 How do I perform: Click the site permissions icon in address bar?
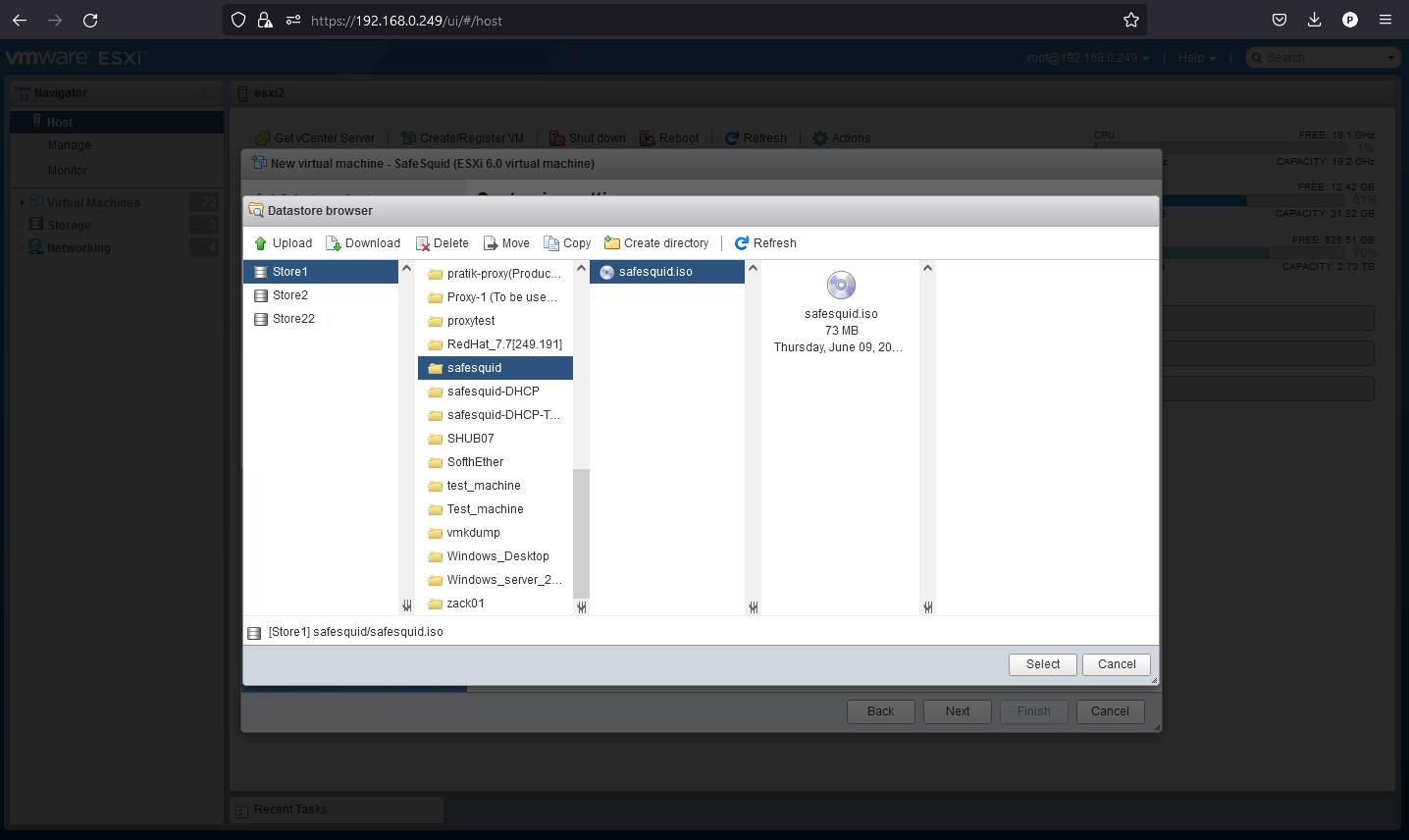tap(292, 20)
